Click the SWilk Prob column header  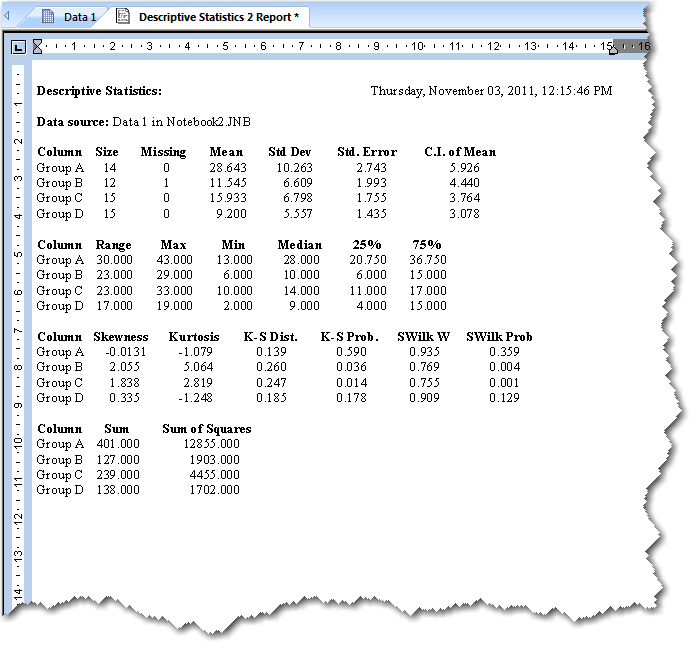(x=499, y=337)
